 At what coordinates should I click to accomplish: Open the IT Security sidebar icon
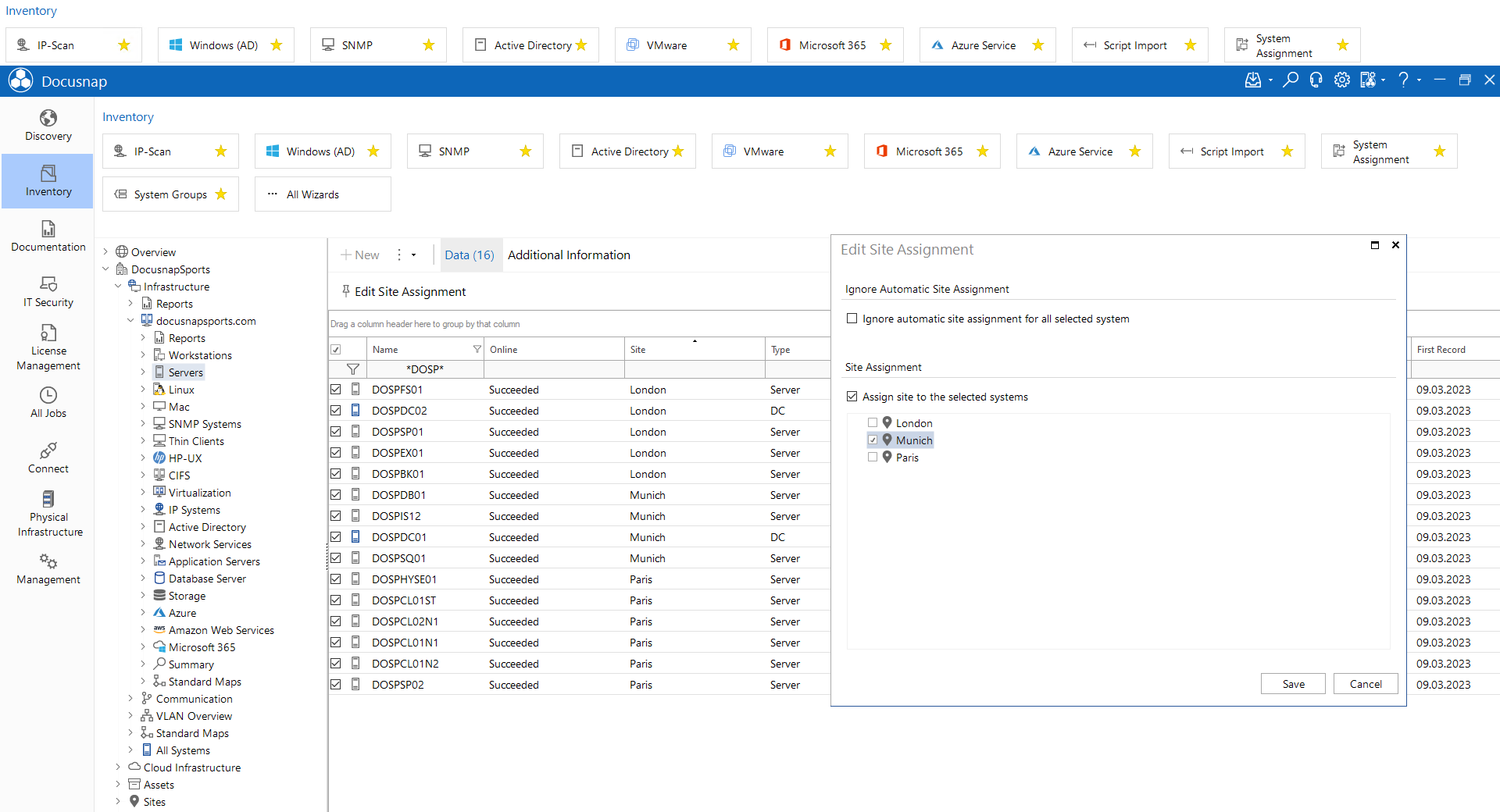48,291
